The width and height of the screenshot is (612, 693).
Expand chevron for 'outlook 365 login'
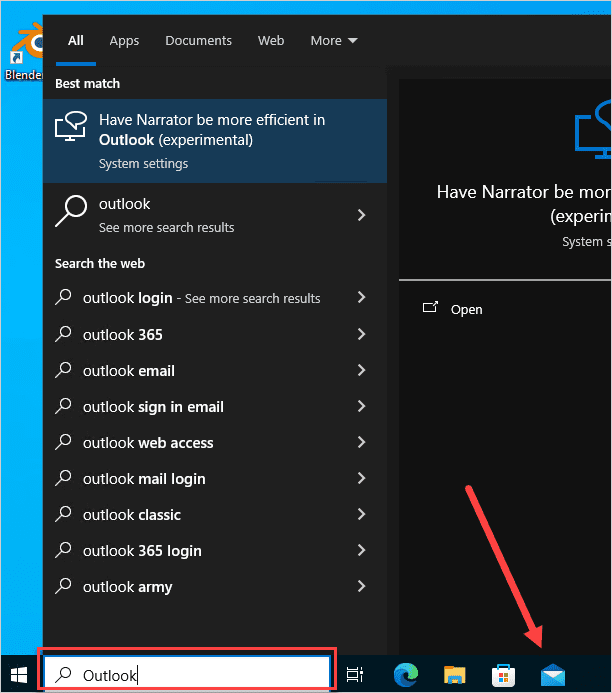(x=361, y=550)
